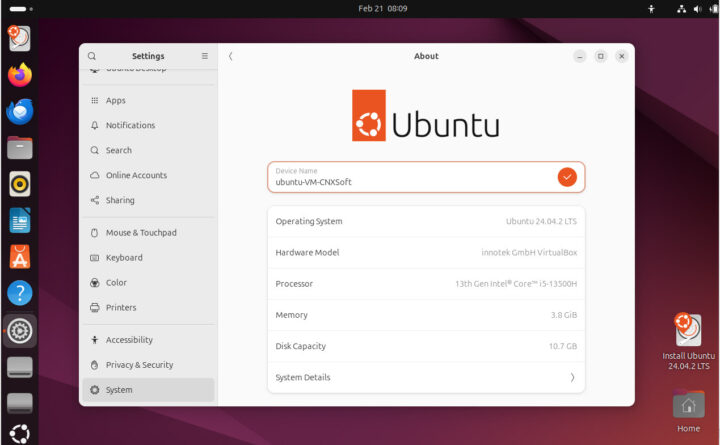The width and height of the screenshot is (720, 445).
Task: Go to Keyboard settings
Action: [x=124, y=258]
